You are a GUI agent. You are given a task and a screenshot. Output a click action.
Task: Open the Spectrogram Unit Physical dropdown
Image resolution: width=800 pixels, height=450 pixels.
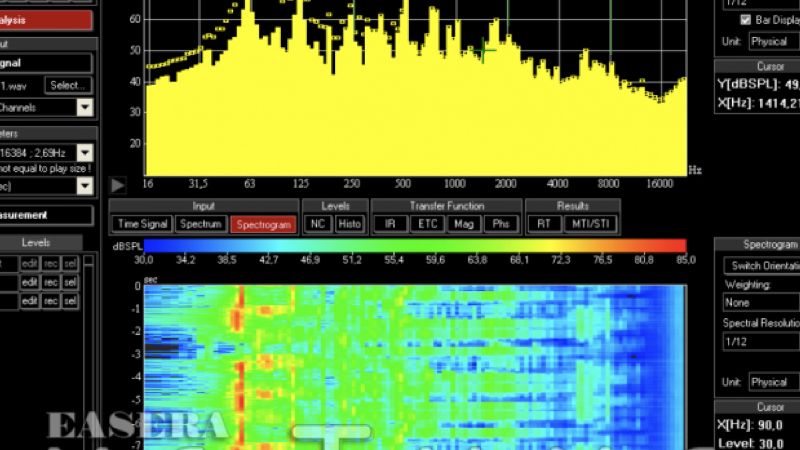tap(774, 382)
